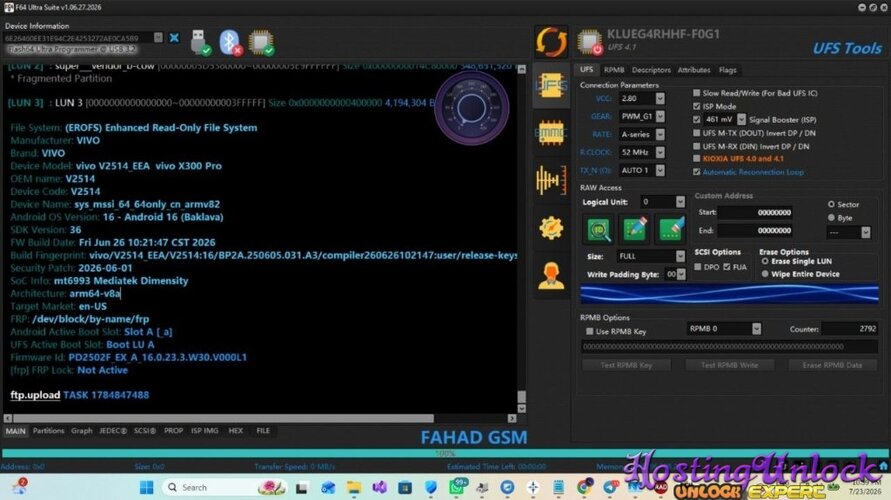The height and width of the screenshot is (500, 891).
Task: Click the write chip pencil icon
Action: point(635,229)
